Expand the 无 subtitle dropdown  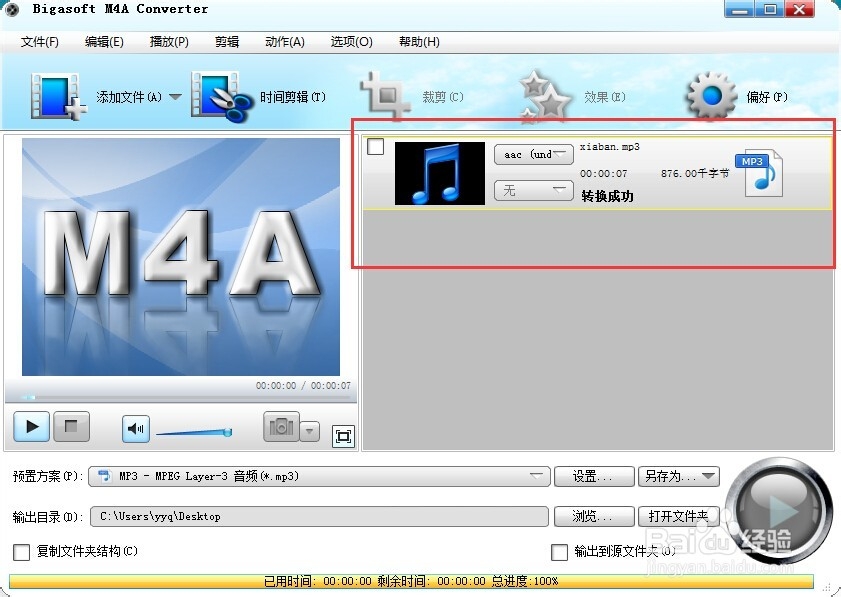click(534, 190)
